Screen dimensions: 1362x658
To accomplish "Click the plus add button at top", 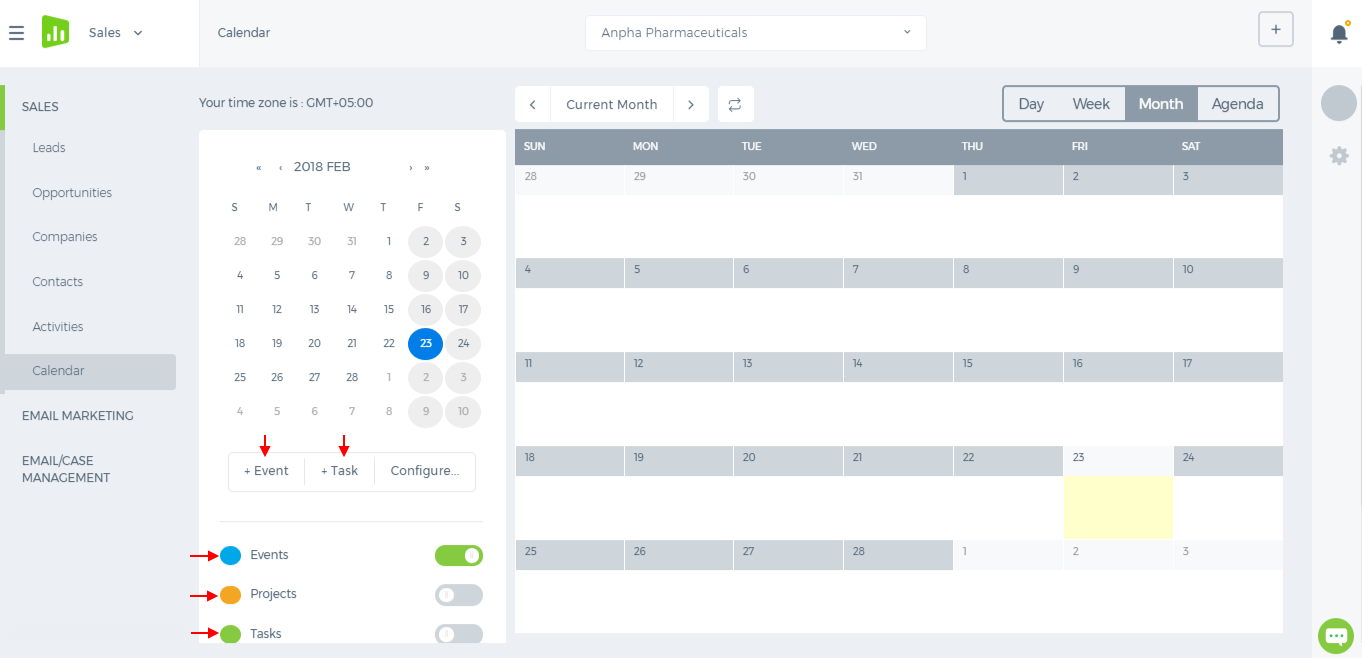I will coord(1275,29).
